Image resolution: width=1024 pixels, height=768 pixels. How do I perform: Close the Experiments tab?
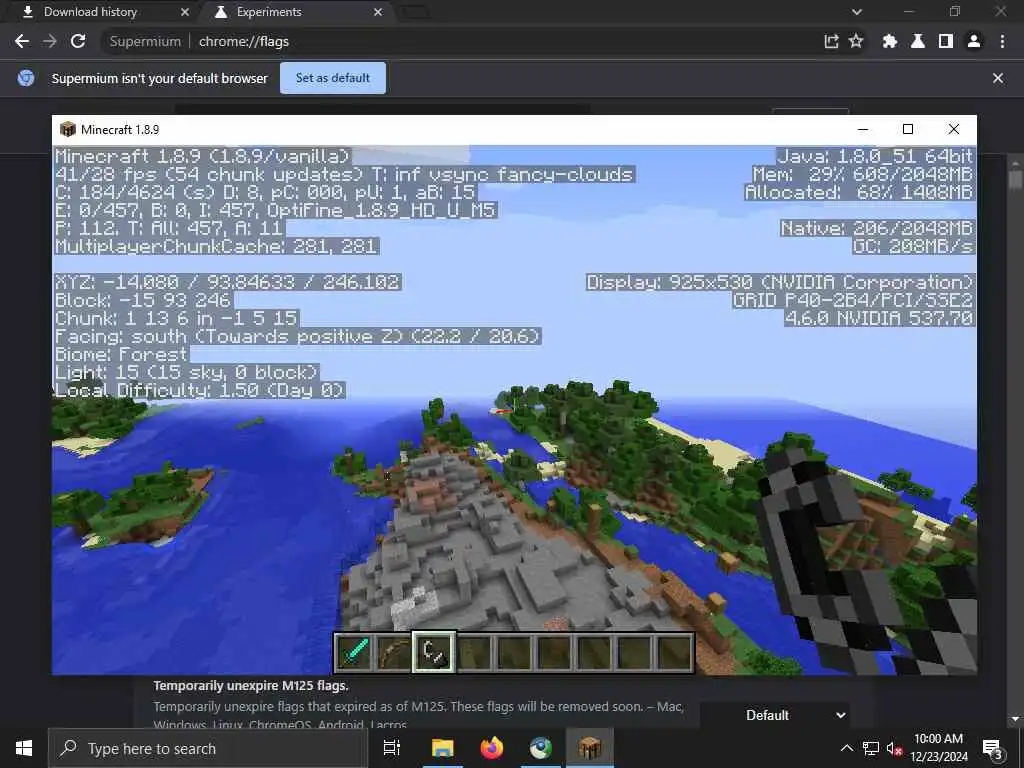(378, 12)
